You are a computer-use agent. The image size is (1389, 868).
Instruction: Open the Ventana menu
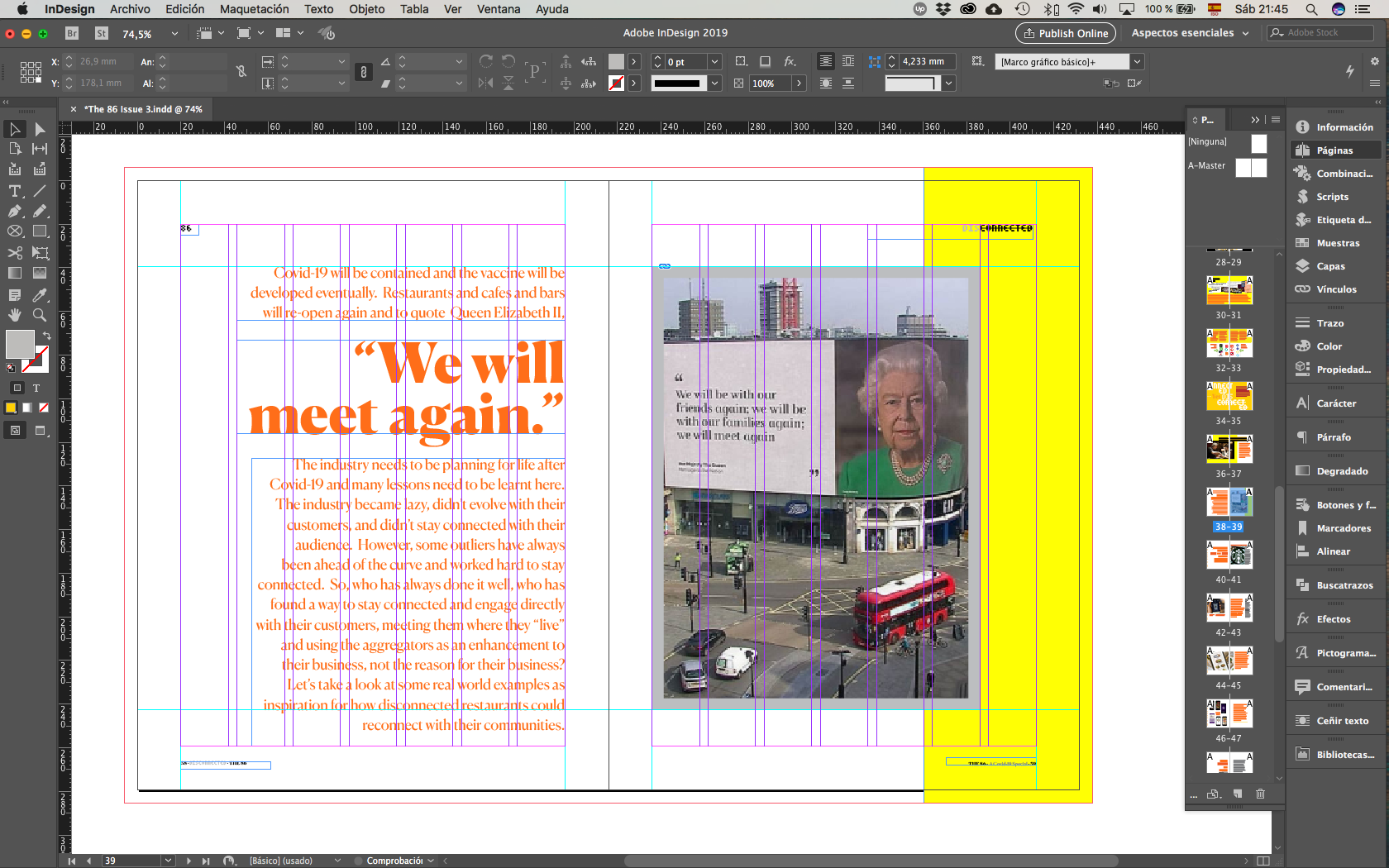[x=498, y=9]
